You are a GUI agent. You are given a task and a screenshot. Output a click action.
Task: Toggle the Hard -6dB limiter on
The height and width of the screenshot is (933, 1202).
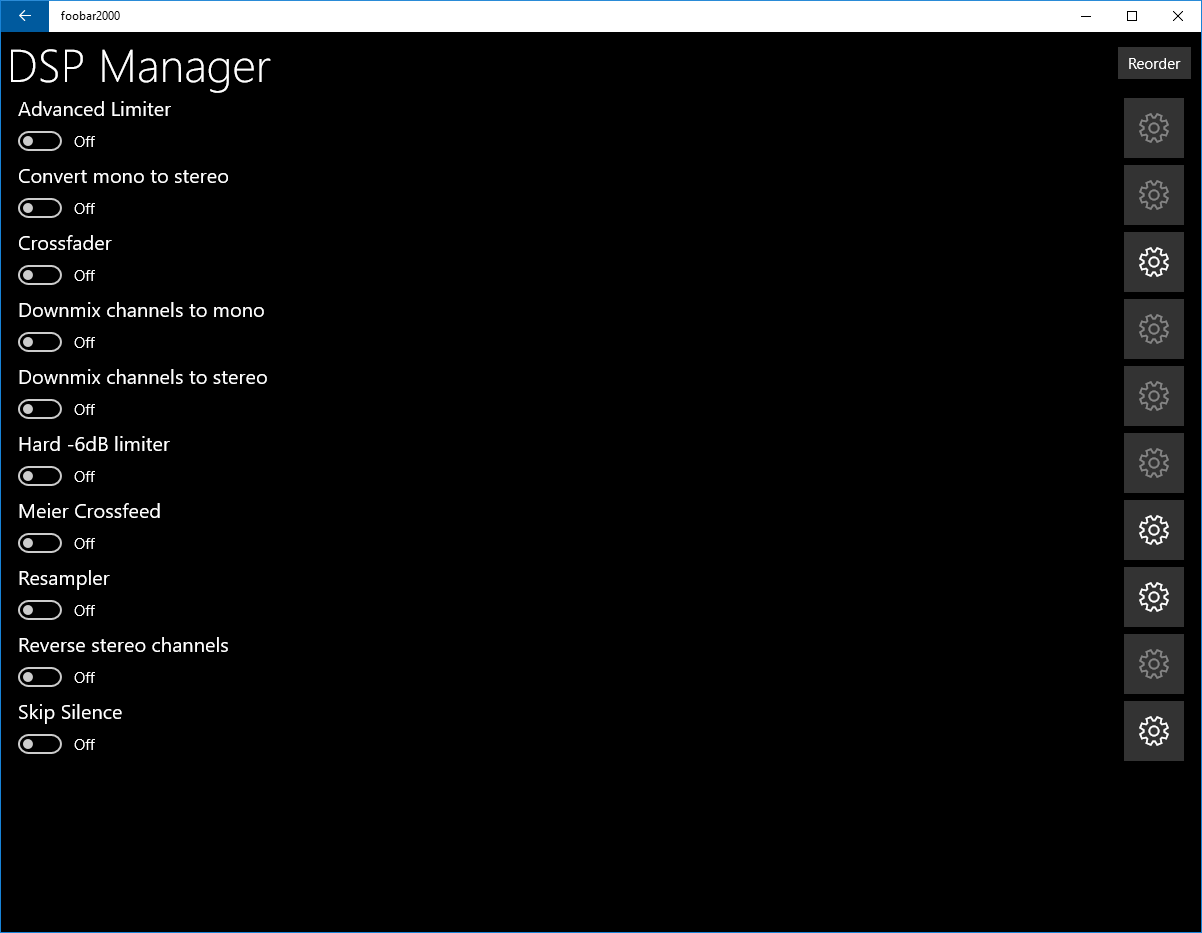point(40,475)
